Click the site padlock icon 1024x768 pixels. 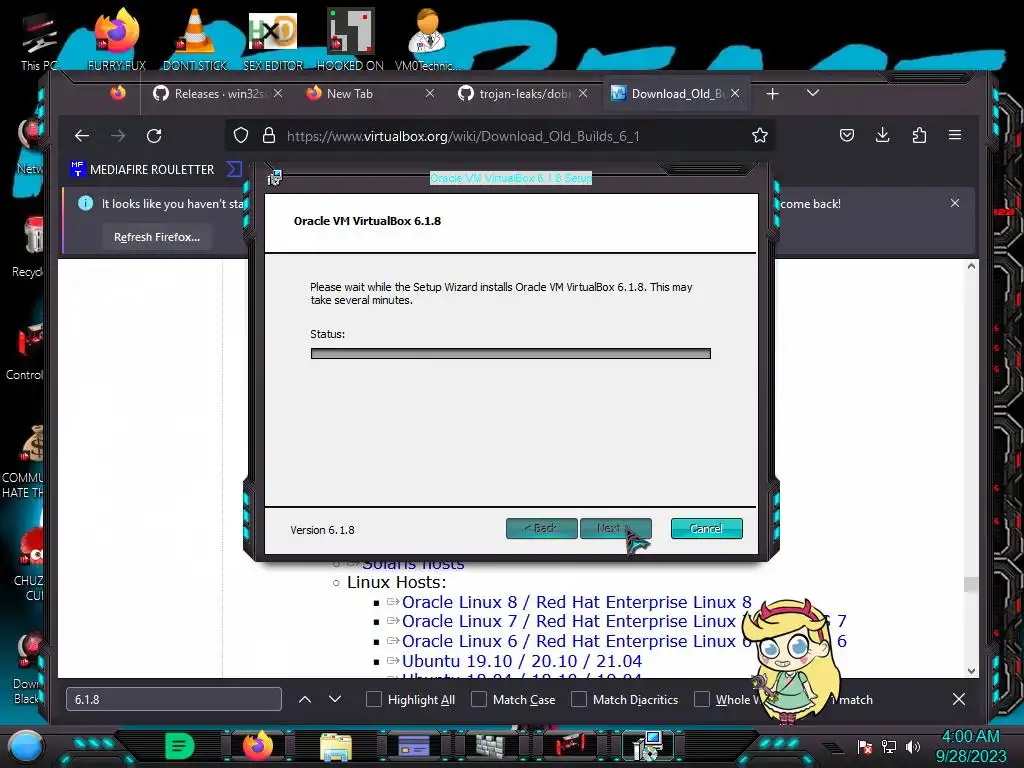(x=268, y=136)
